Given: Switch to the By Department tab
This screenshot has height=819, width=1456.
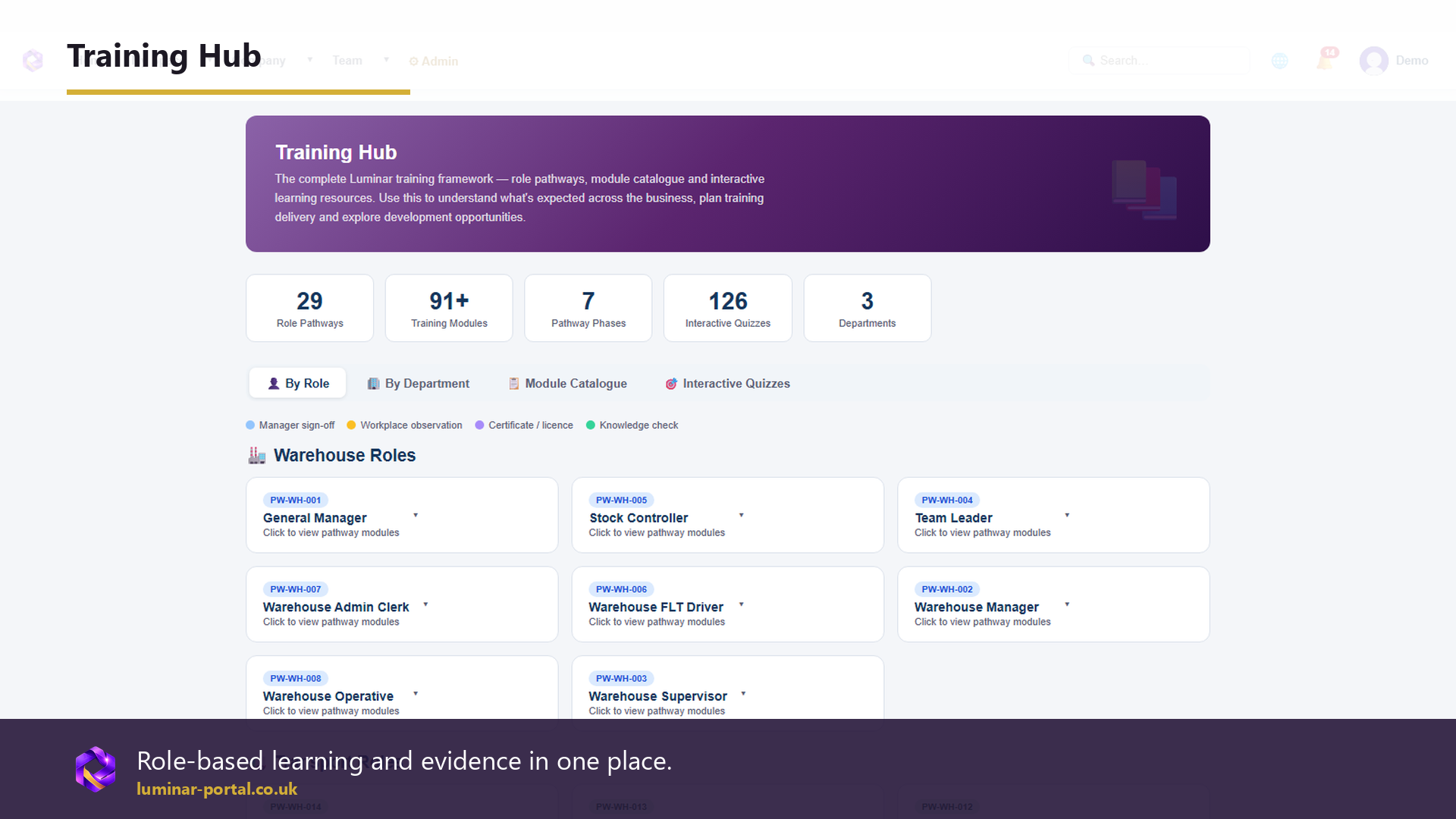Looking at the screenshot, I should coord(418,384).
